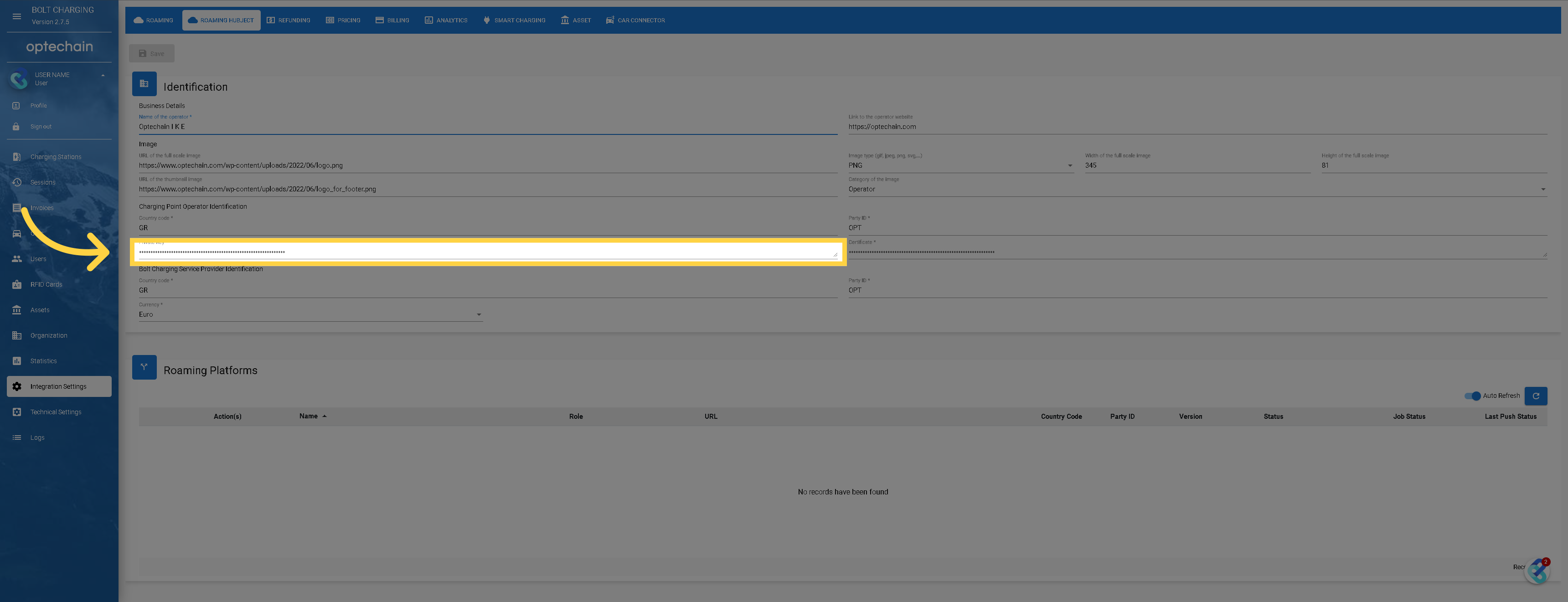Click the Roaming Platforms section icon
The height and width of the screenshot is (602, 1568).
144,367
